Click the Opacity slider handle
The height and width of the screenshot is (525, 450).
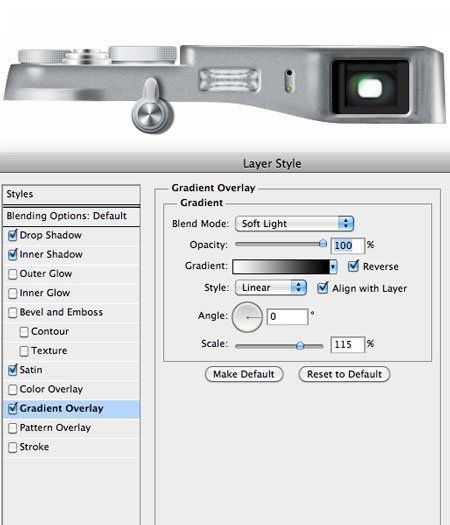323,243
